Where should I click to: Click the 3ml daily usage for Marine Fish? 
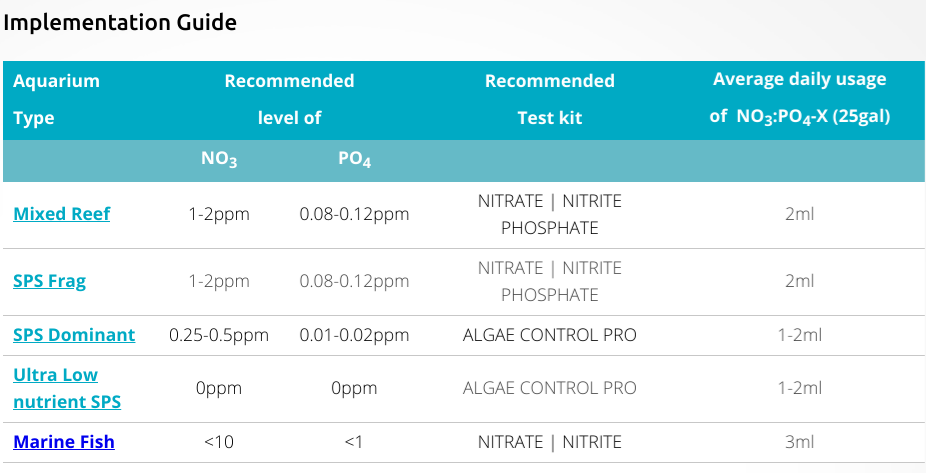800,442
